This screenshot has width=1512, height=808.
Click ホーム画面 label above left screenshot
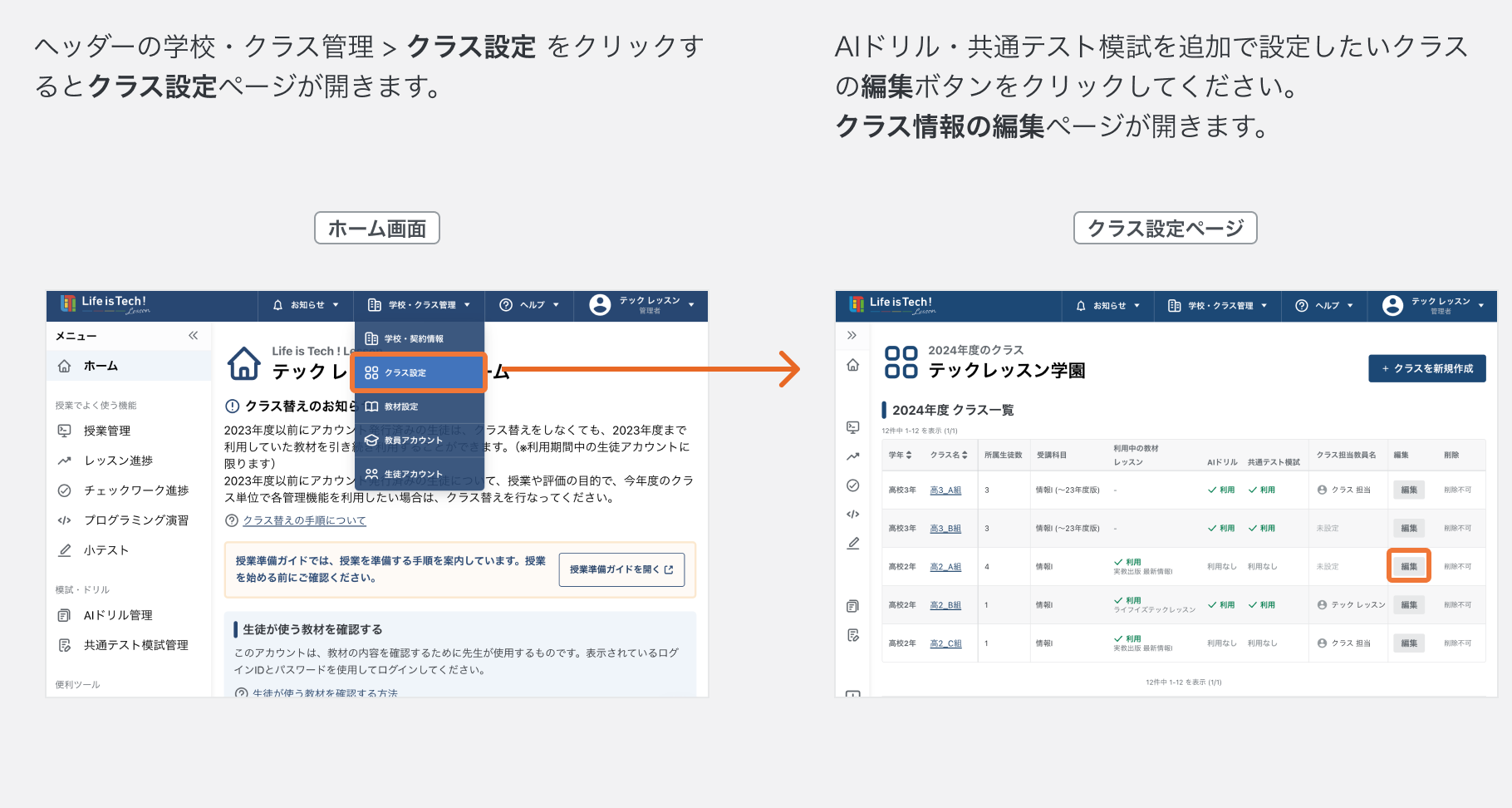(377, 228)
